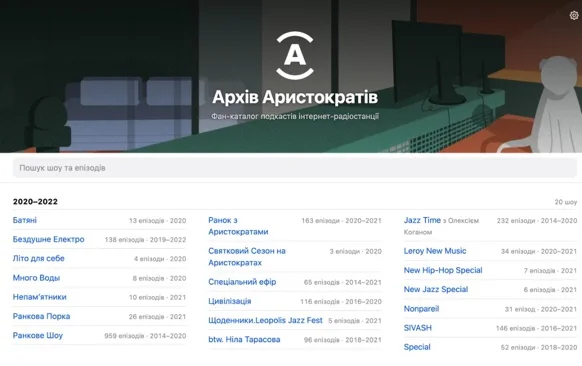Open the New Jazz Special show
Viewport: 582px width, 366px height.
pyautogui.click(x=436, y=289)
